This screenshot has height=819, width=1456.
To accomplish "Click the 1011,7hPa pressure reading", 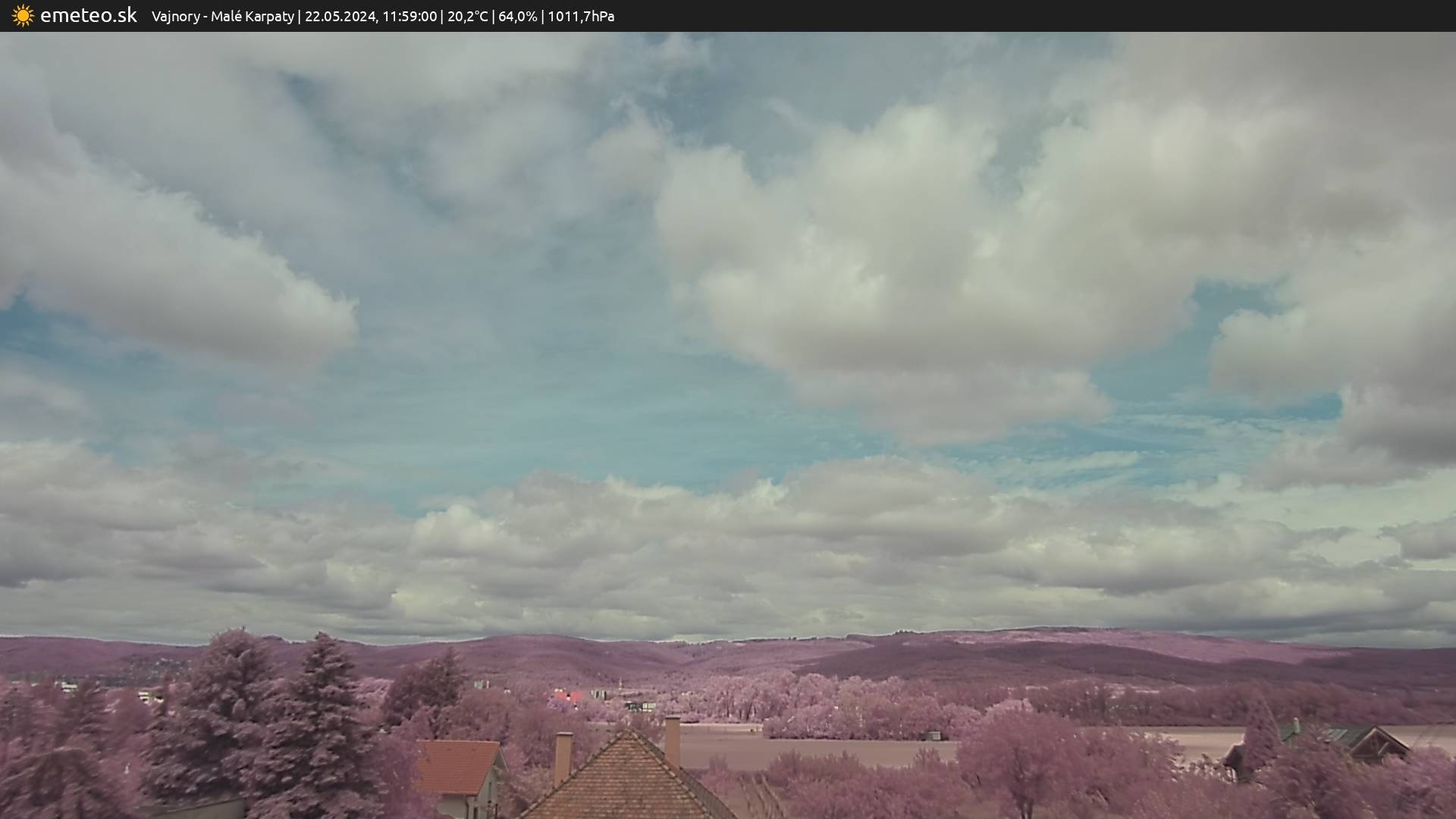I will pos(580,17).
